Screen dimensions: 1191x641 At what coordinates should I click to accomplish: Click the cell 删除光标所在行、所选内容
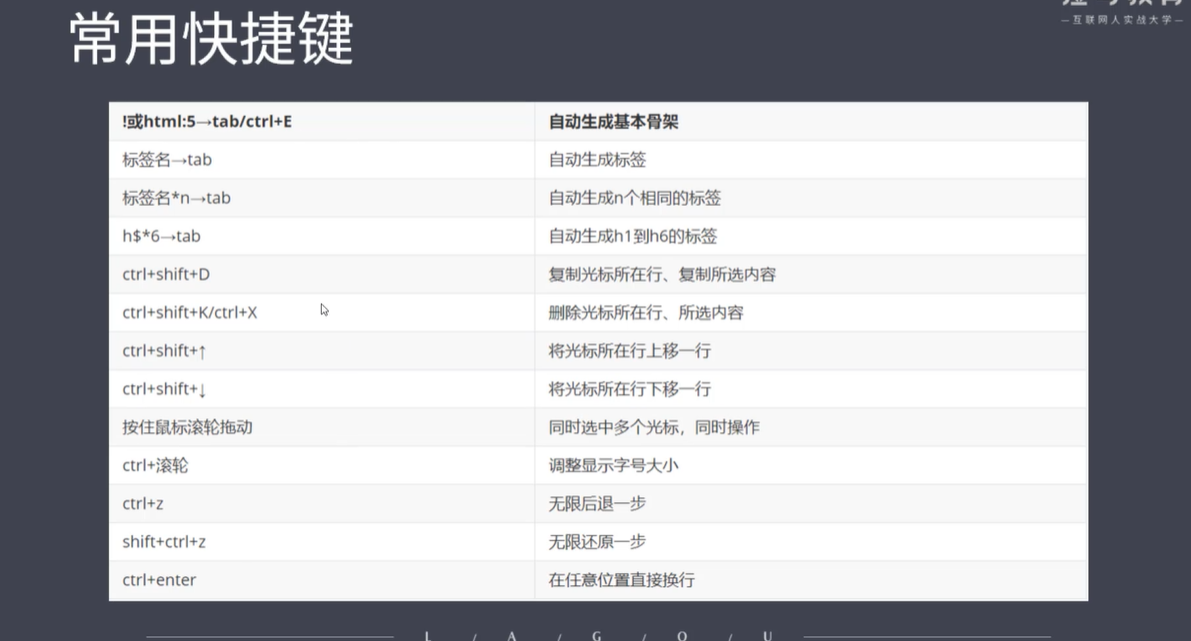pyautogui.click(x=811, y=312)
